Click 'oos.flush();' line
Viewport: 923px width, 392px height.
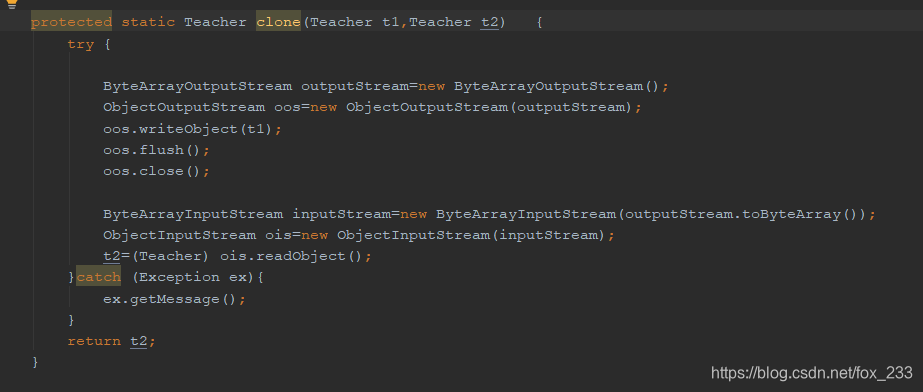click(x=157, y=150)
